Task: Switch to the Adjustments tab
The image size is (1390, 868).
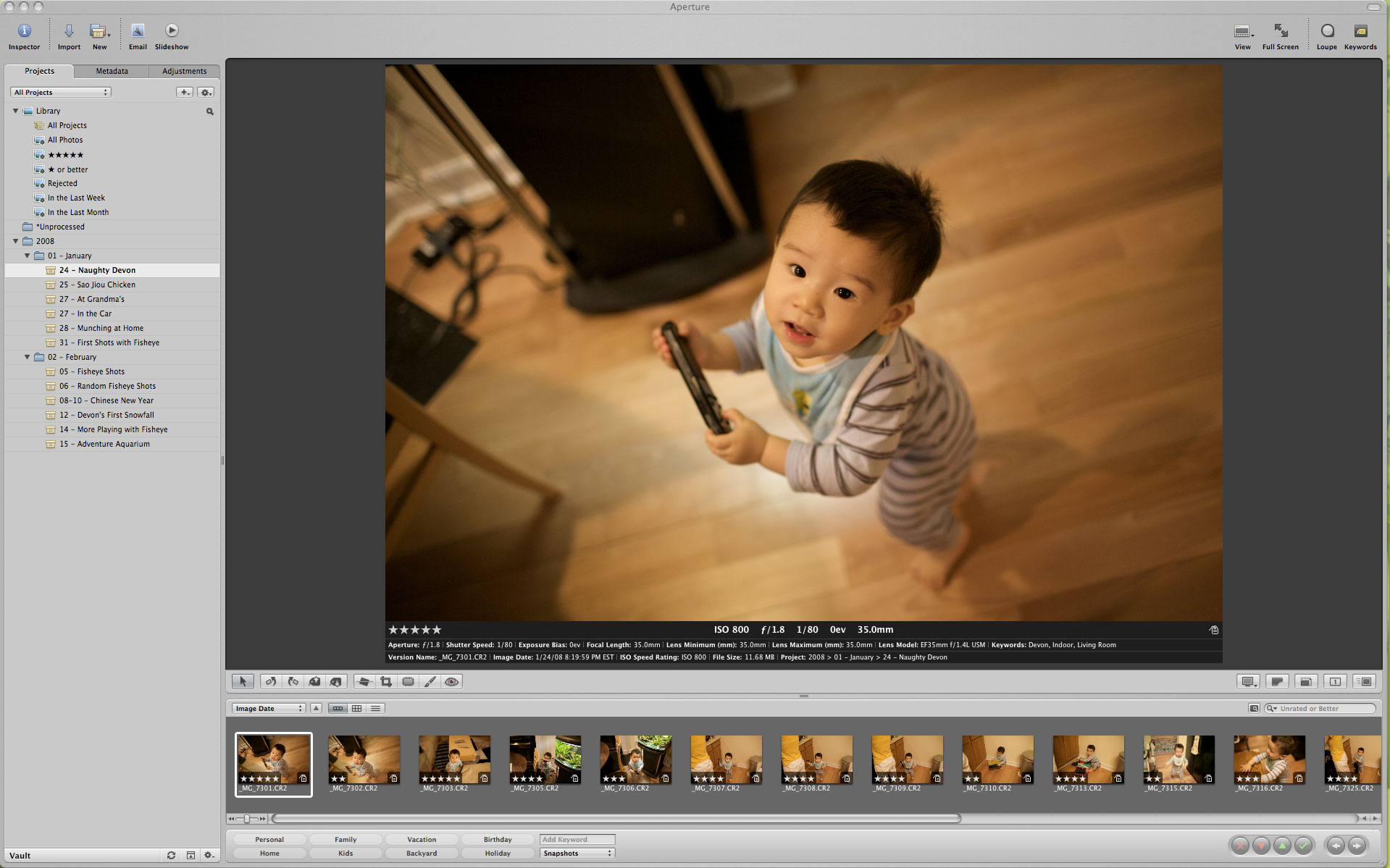Action: [184, 71]
